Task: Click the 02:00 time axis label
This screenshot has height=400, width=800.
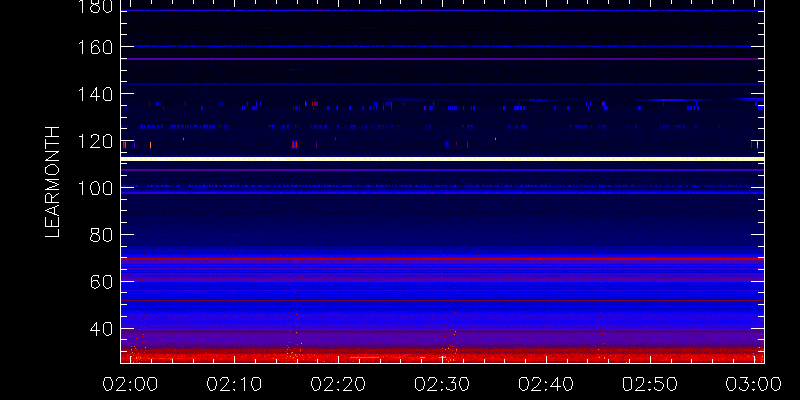Action: (x=130, y=384)
